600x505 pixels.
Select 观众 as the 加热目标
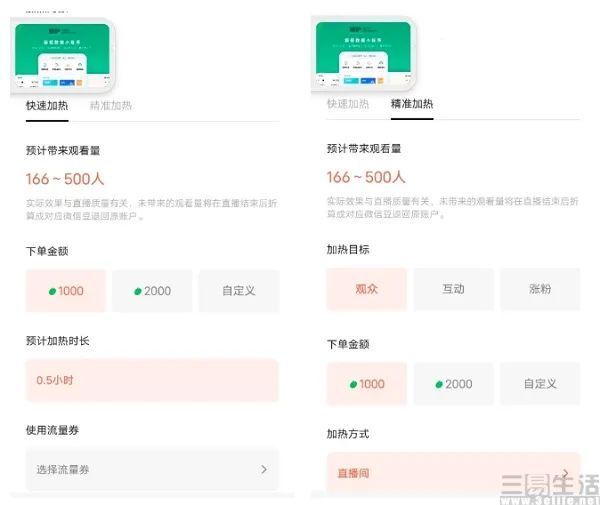(366, 289)
